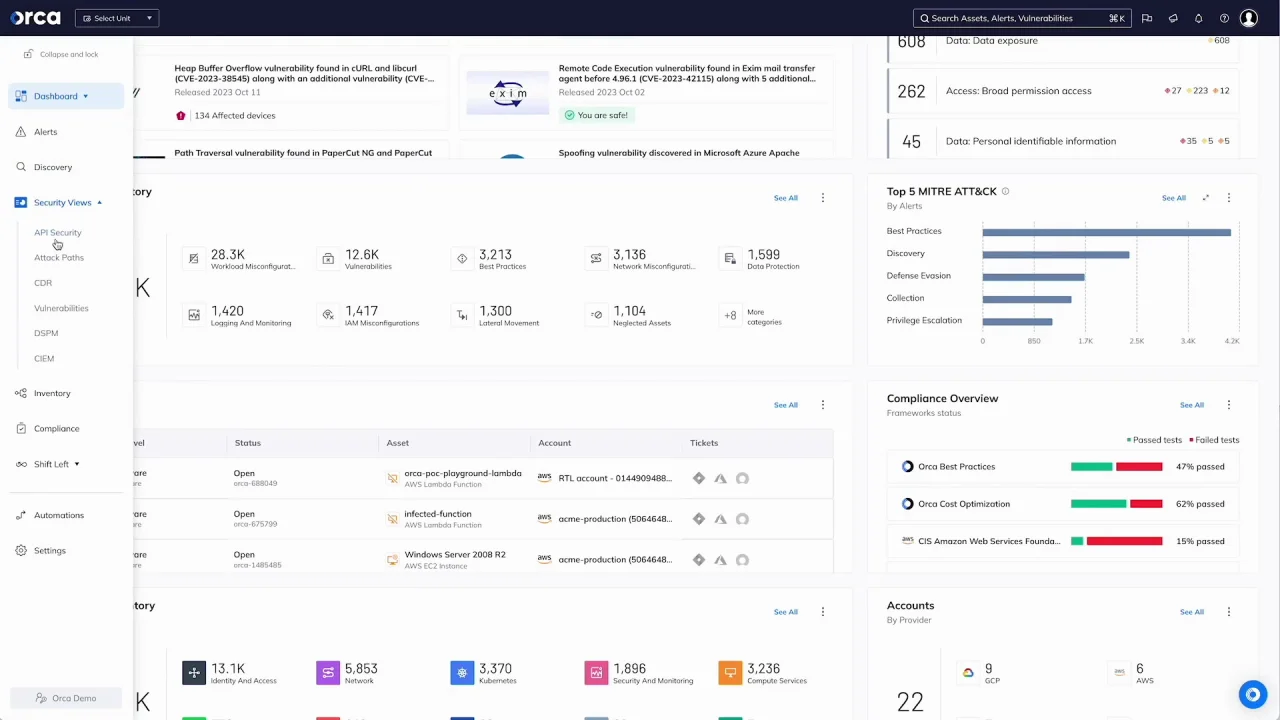
Task: Go to the Inventory section
Action: (x=52, y=393)
